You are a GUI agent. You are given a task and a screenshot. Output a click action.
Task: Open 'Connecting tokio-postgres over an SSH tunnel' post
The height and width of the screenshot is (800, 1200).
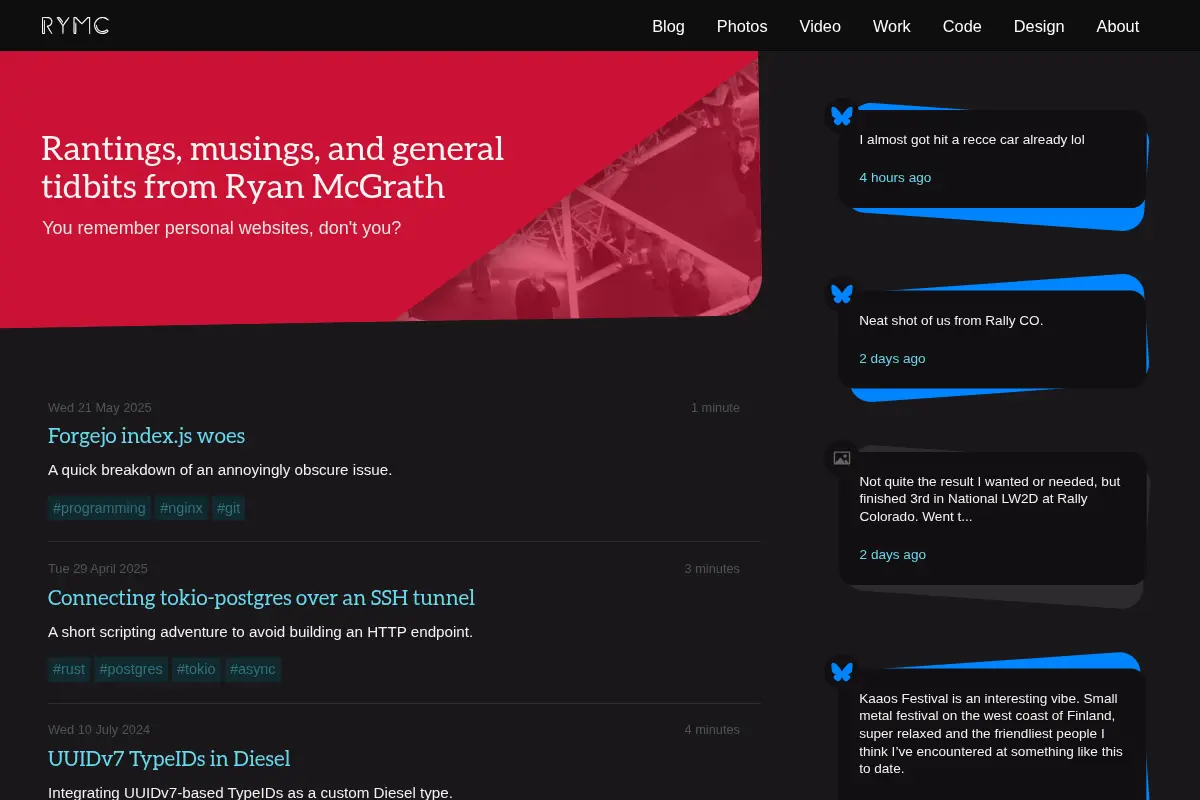click(261, 598)
